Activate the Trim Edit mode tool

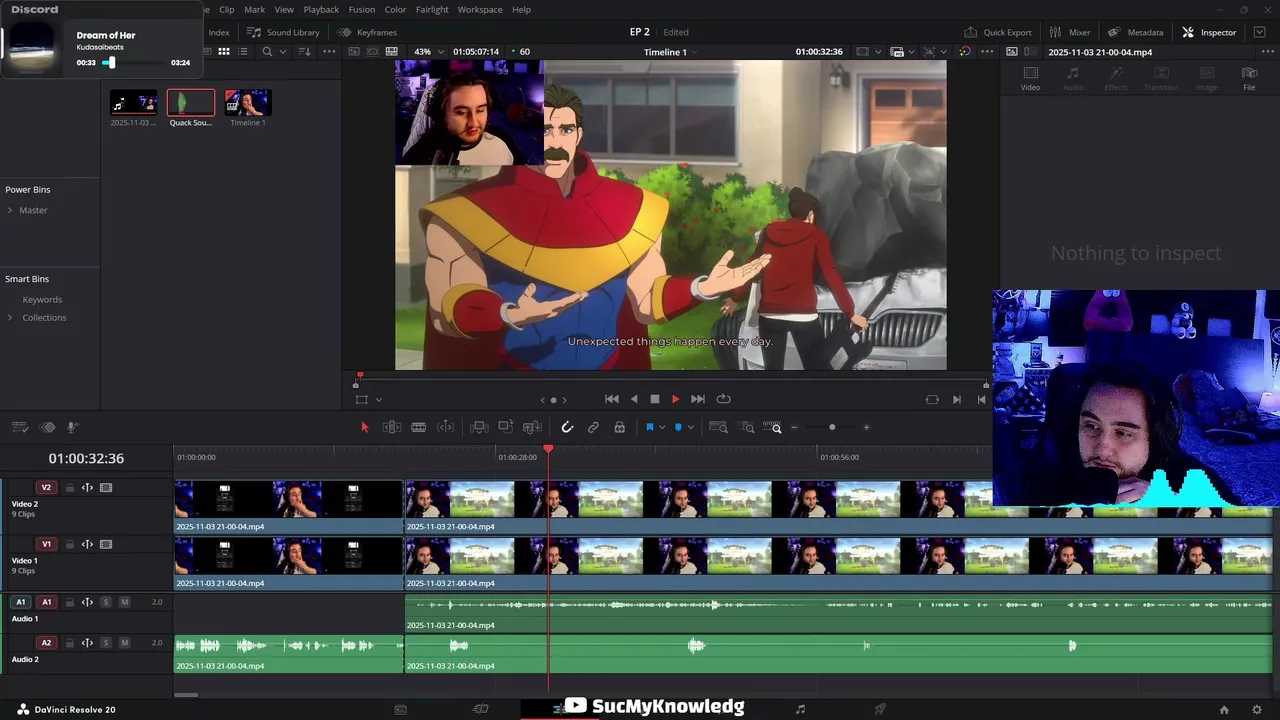tap(392, 427)
